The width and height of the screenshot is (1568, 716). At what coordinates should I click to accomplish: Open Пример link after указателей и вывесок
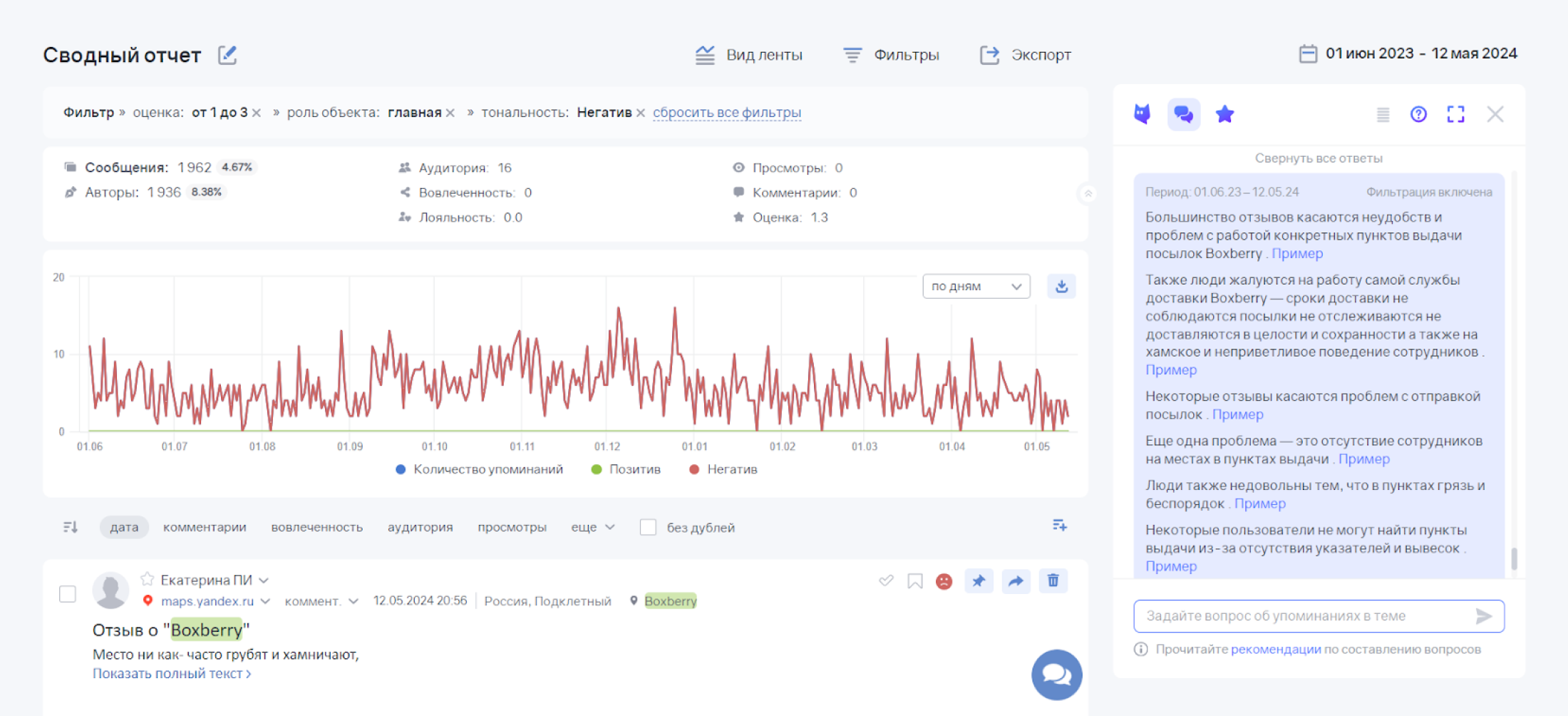tap(1171, 566)
